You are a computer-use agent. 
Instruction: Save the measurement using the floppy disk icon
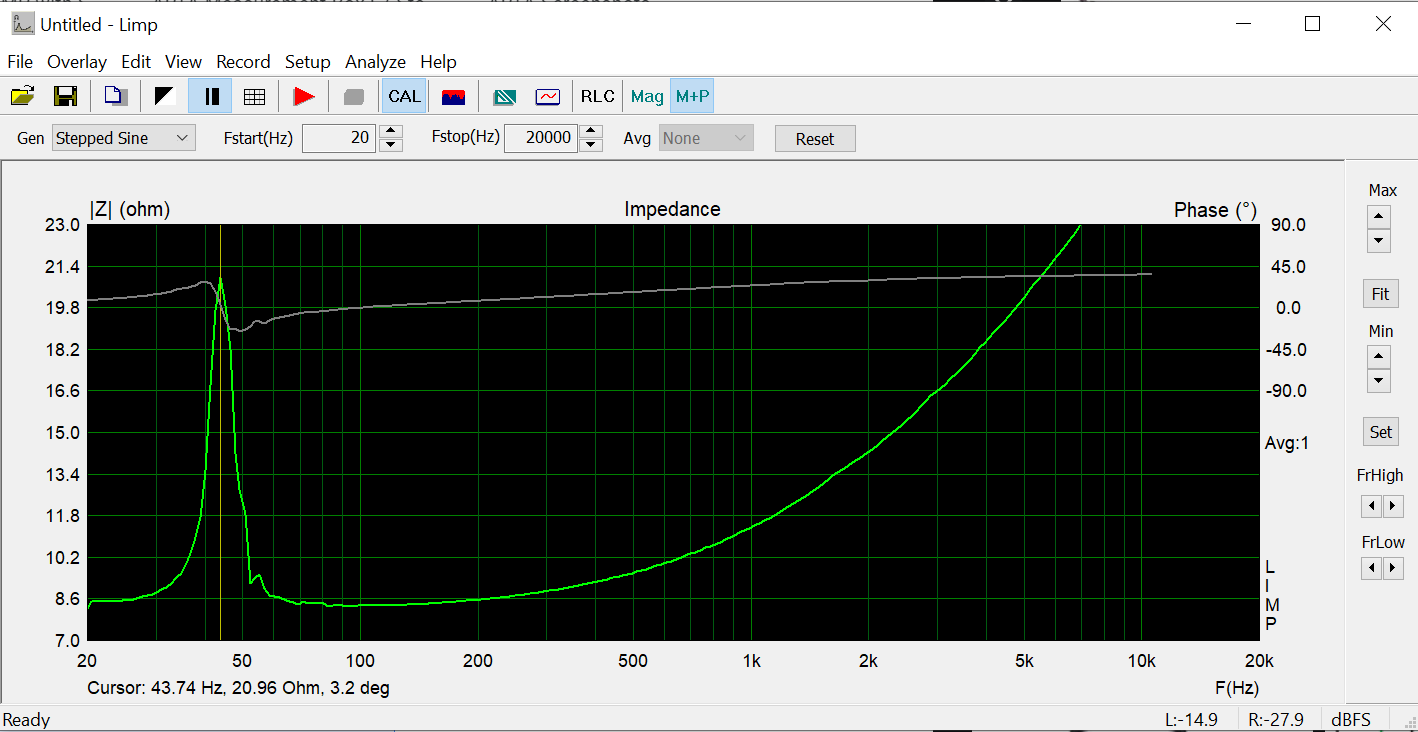coord(65,96)
